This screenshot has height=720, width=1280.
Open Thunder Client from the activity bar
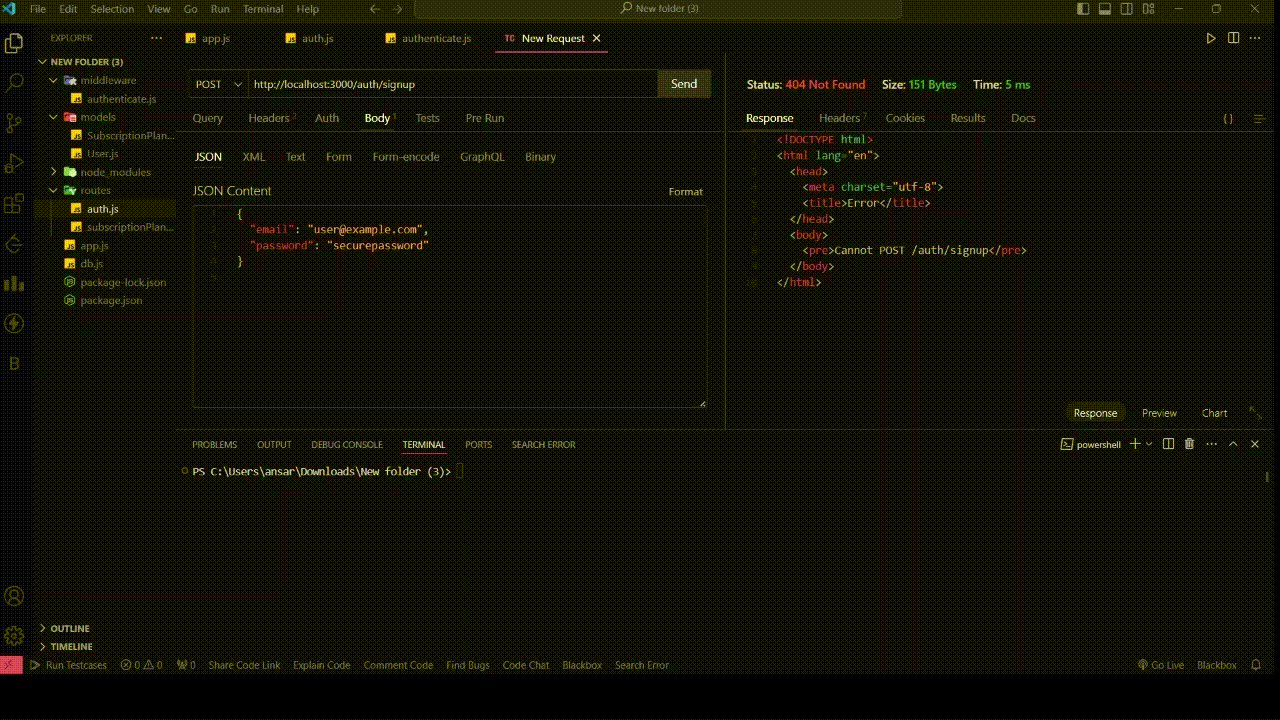coord(14,323)
